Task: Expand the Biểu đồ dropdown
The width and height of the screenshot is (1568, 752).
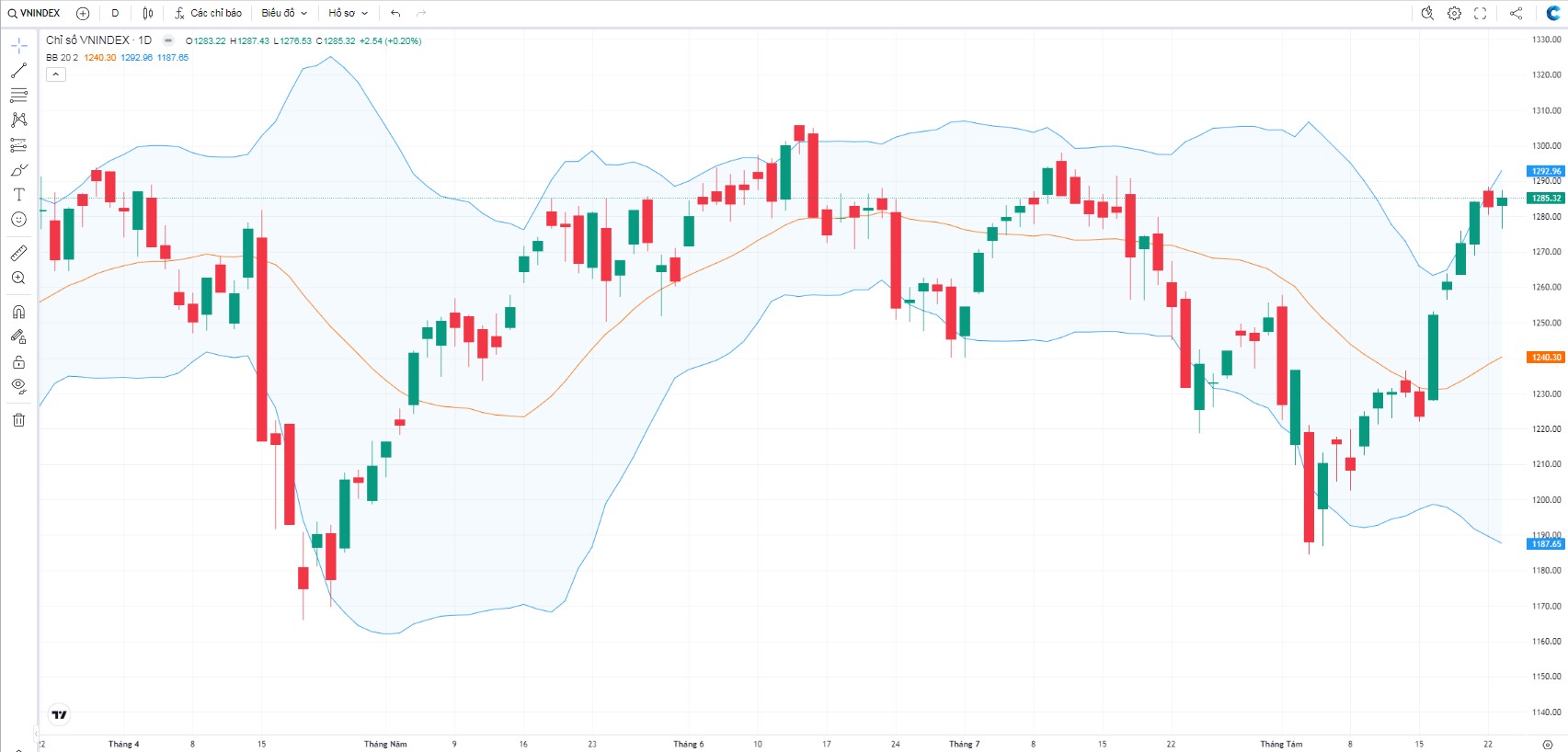Action: click(284, 13)
